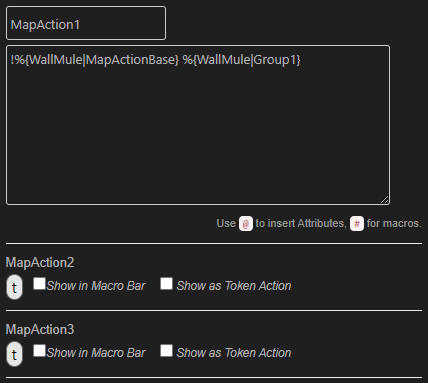This screenshot has height=383, width=428.
Task: Enable Show in Macro Bar checkbox for MapAction2
Action: tap(39, 284)
